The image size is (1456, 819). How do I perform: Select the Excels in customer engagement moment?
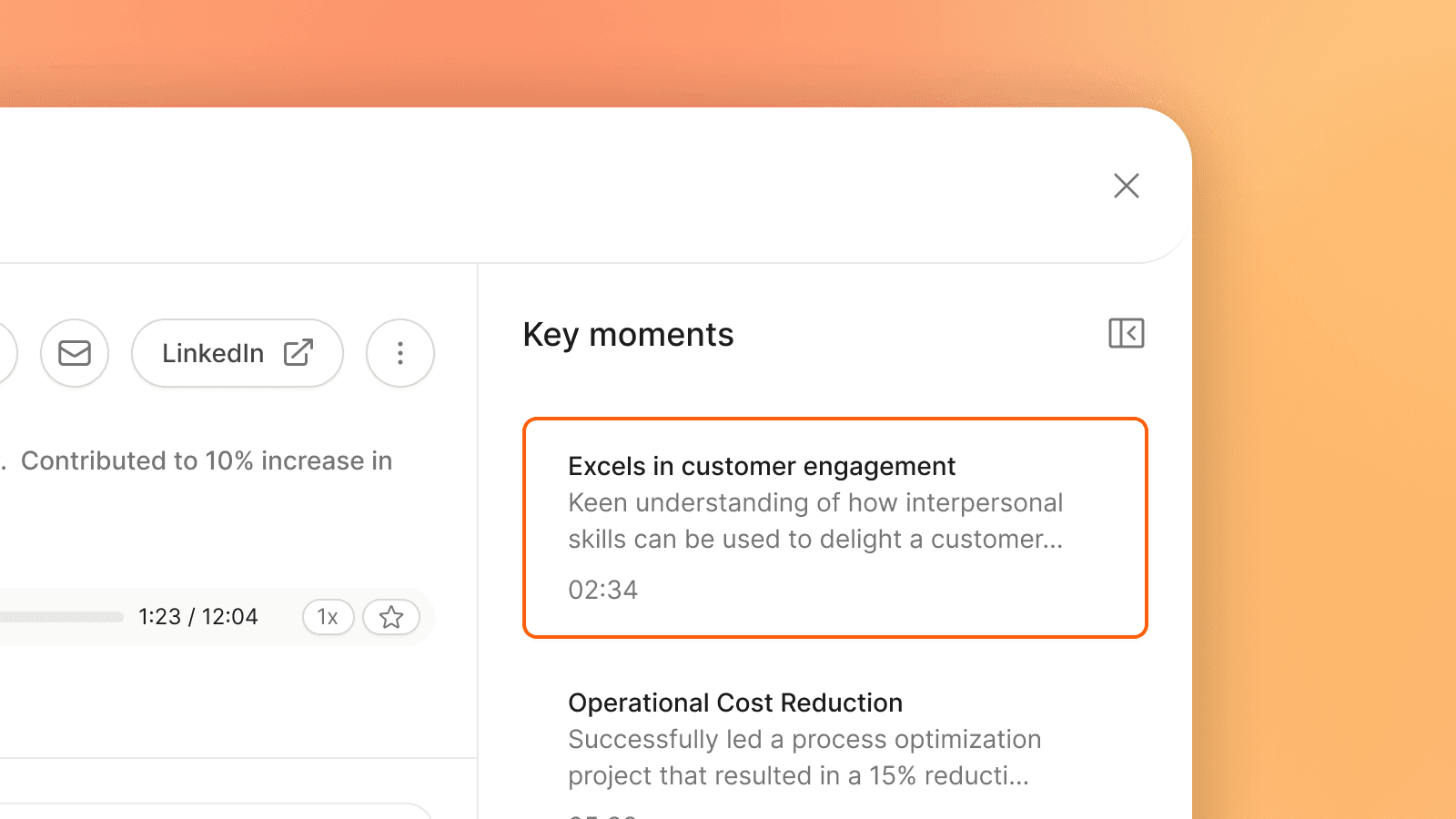coord(835,528)
